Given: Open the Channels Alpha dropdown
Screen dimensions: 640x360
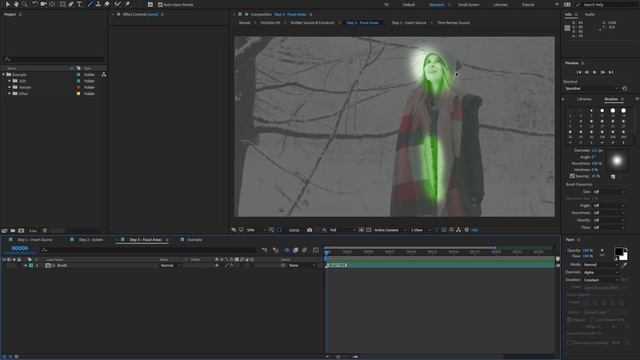Looking at the screenshot, I should point(600,272).
